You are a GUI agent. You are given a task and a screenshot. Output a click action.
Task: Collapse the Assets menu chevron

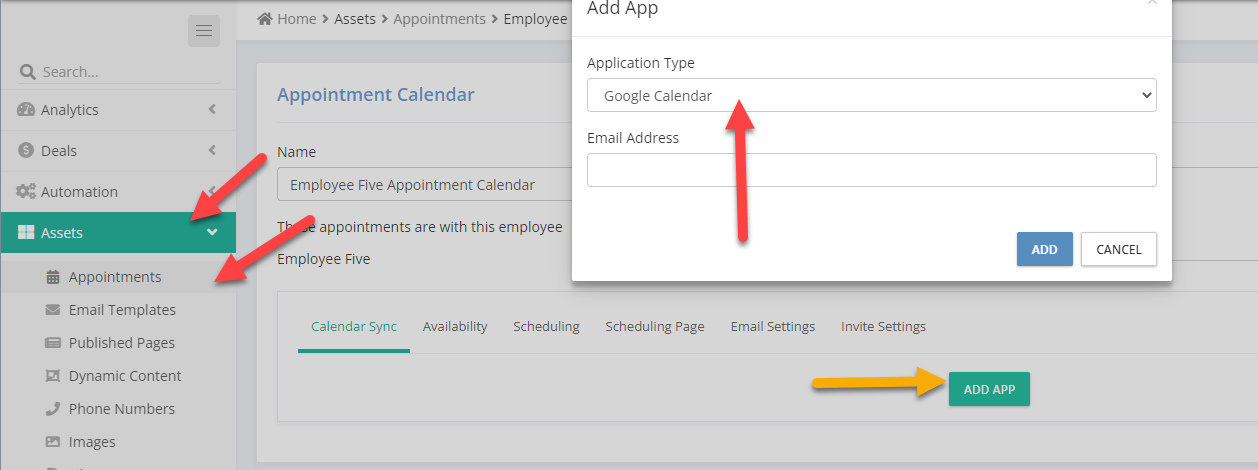coord(212,233)
